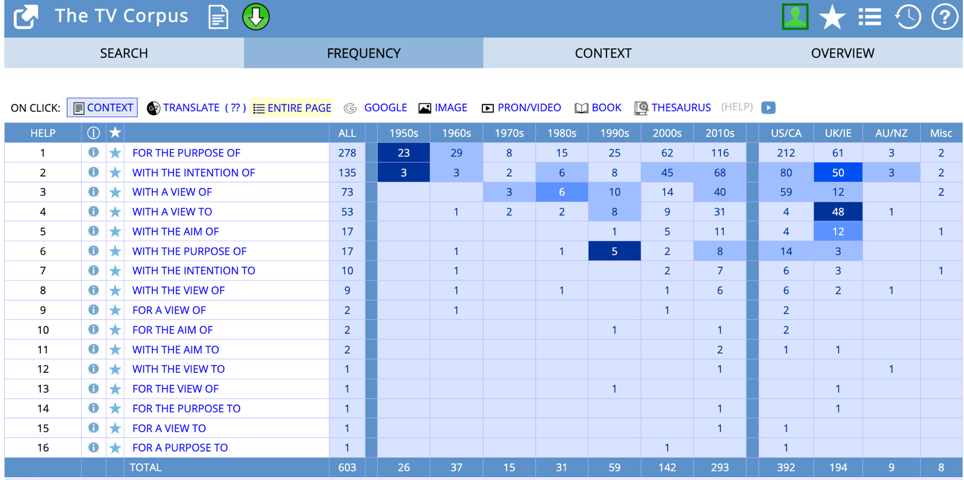The width and height of the screenshot is (964, 480).
Task: Star the FOR THE PURPOSE OF row
Action: click(115, 153)
